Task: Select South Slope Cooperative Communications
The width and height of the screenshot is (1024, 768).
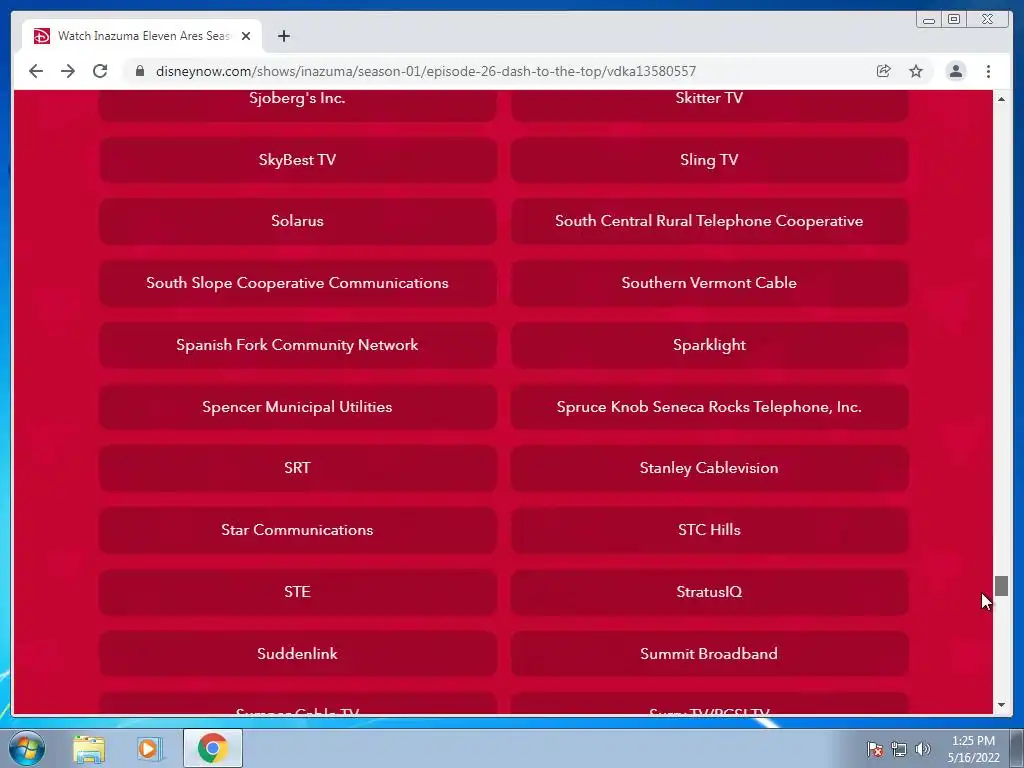Action: click(298, 283)
